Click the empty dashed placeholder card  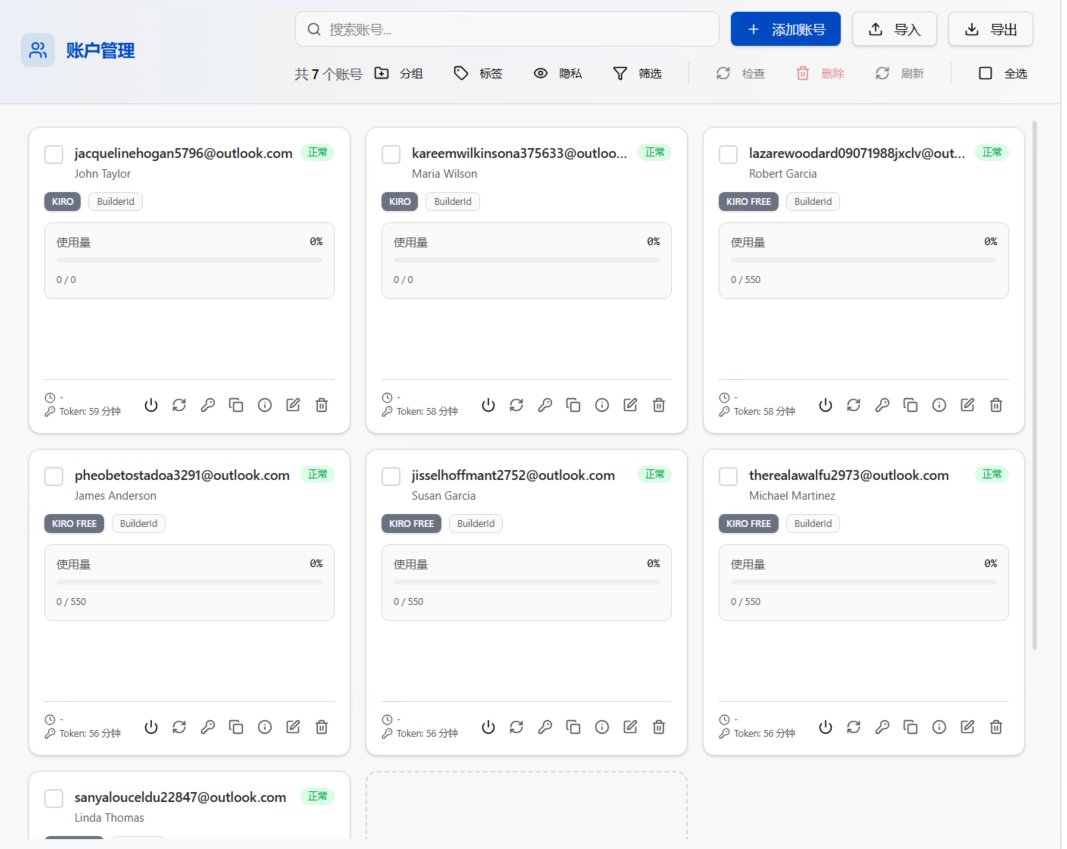tap(526, 806)
